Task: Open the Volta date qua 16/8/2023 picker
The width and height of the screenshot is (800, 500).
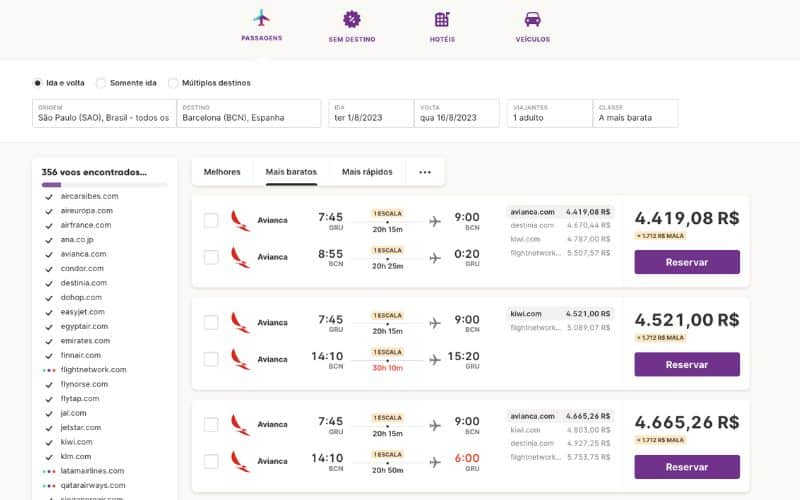Action: click(x=457, y=113)
